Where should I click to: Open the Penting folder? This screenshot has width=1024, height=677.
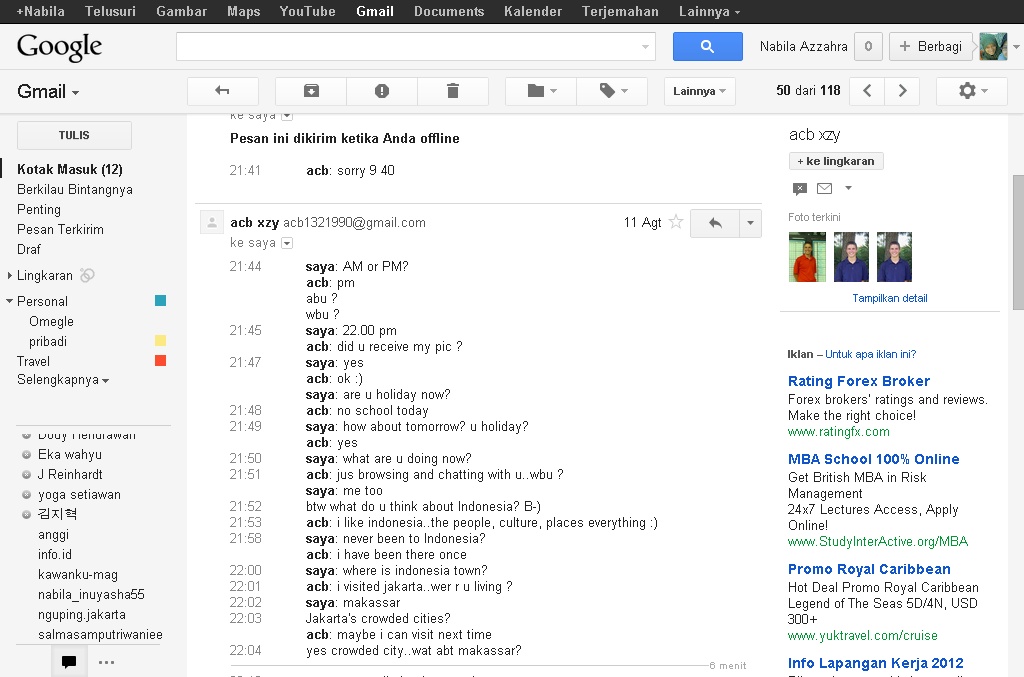pos(39,210)
